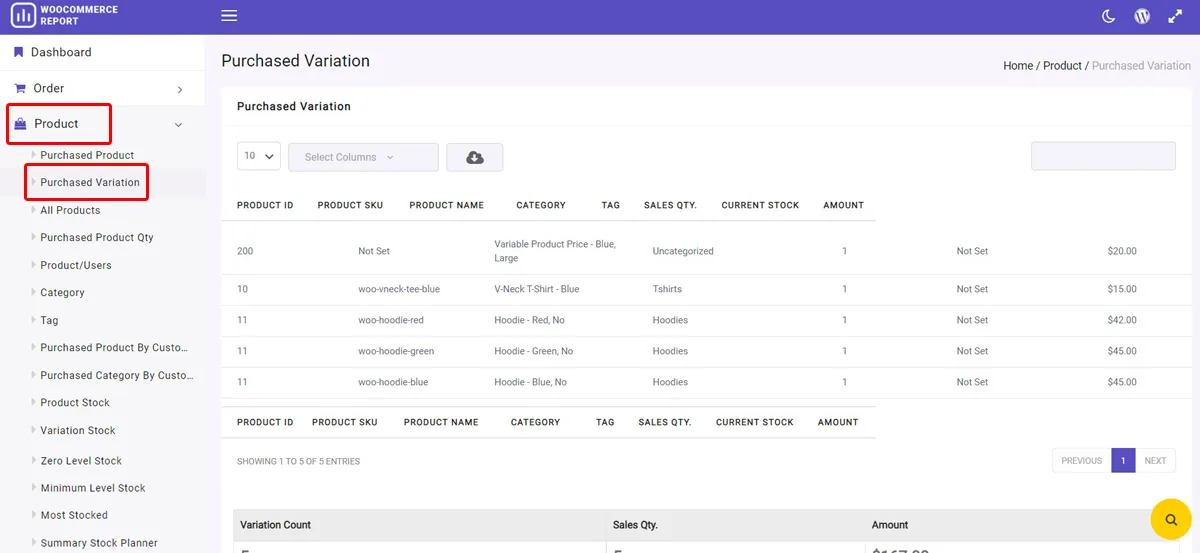The image size is (1200, 553).
Task: Open Product/Users submenu
Action: click(76, 265)
